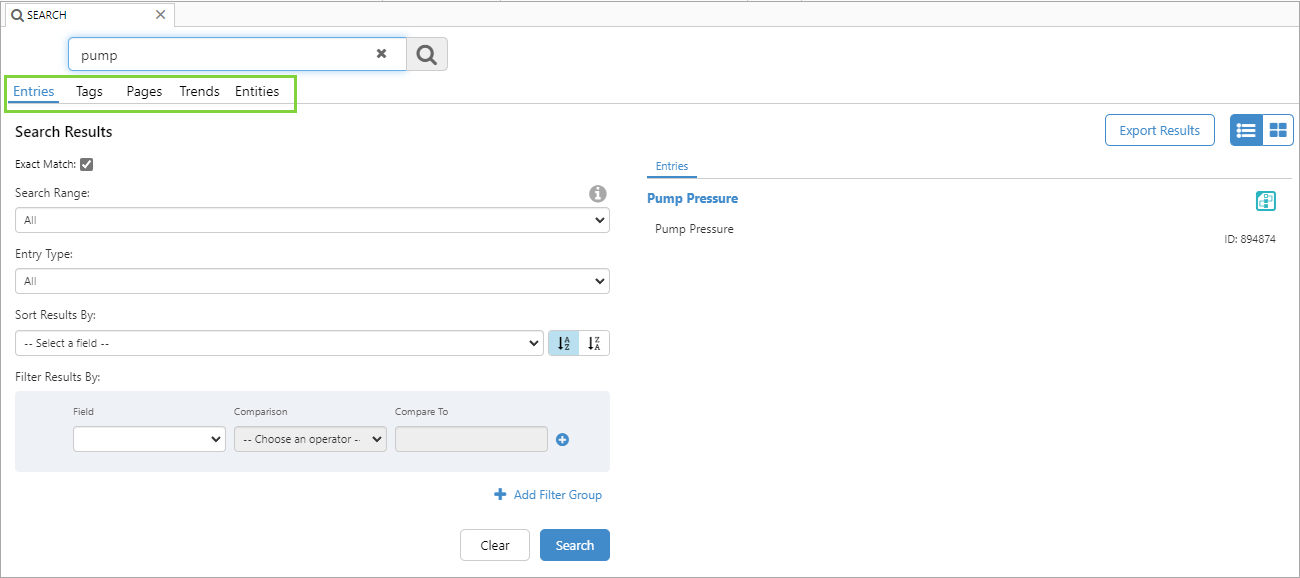
Task: Open the Sort Results By field dropdown
Action: click(279, 343)
